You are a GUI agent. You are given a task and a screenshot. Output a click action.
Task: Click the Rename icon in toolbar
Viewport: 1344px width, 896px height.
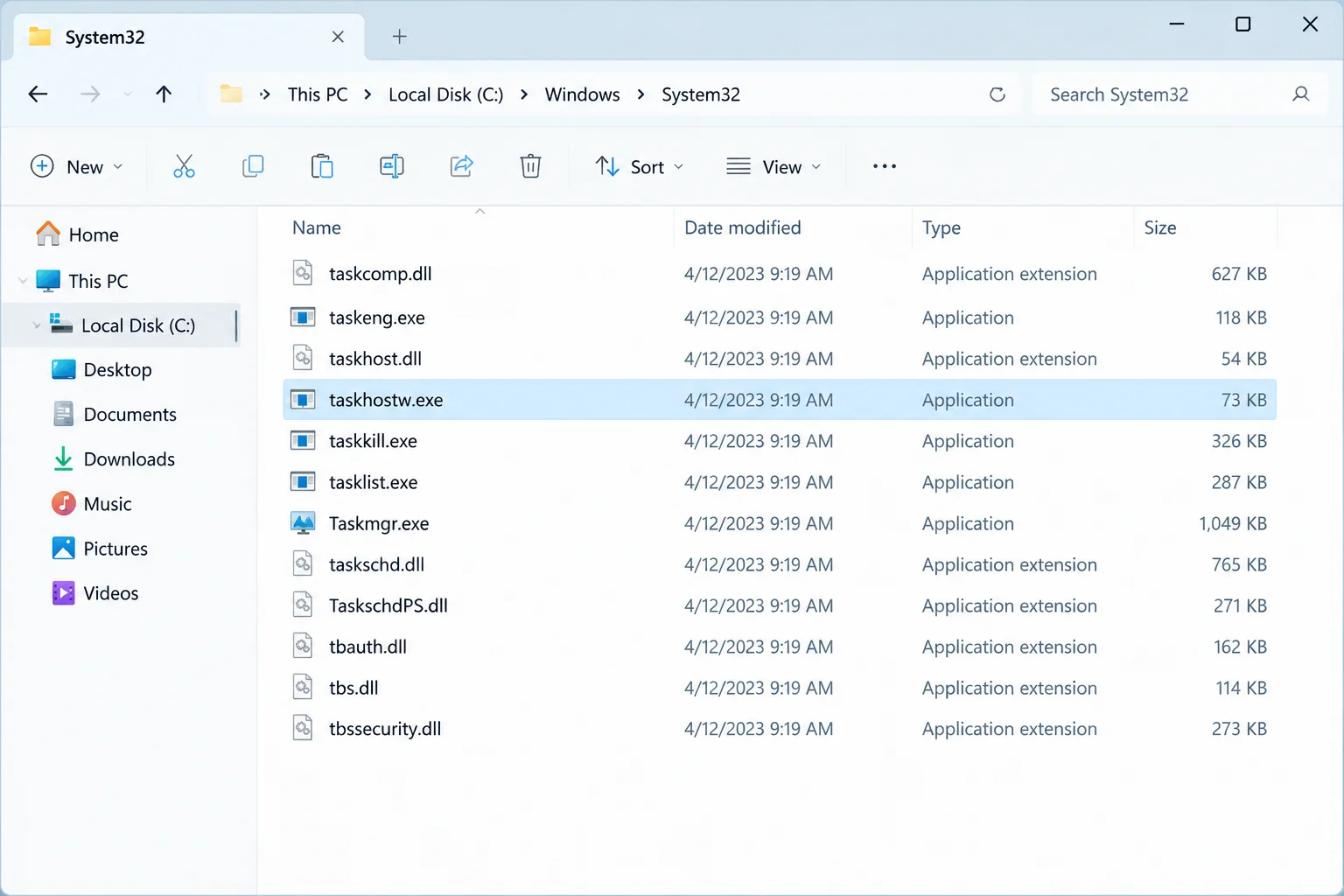392,166
